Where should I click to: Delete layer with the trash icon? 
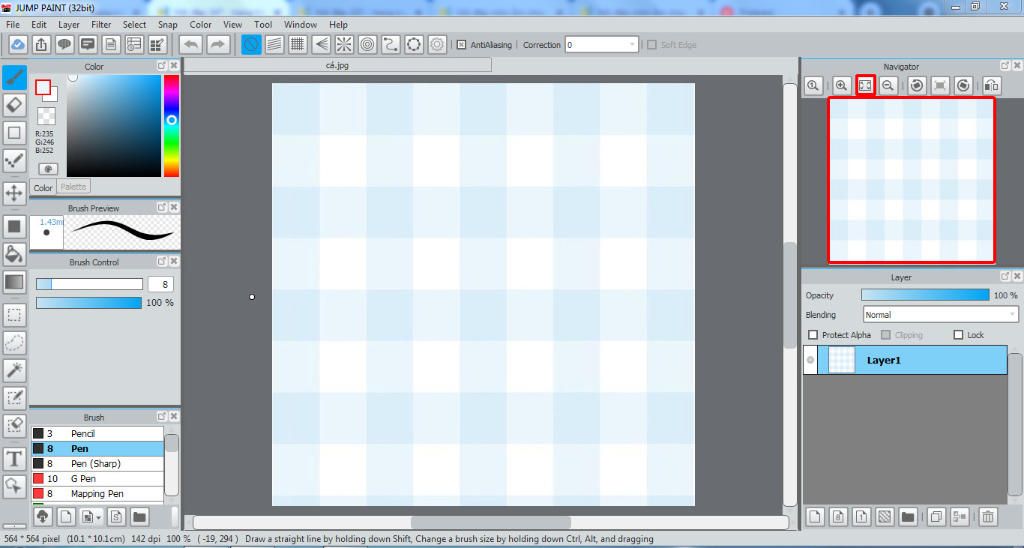coord(988,517)
